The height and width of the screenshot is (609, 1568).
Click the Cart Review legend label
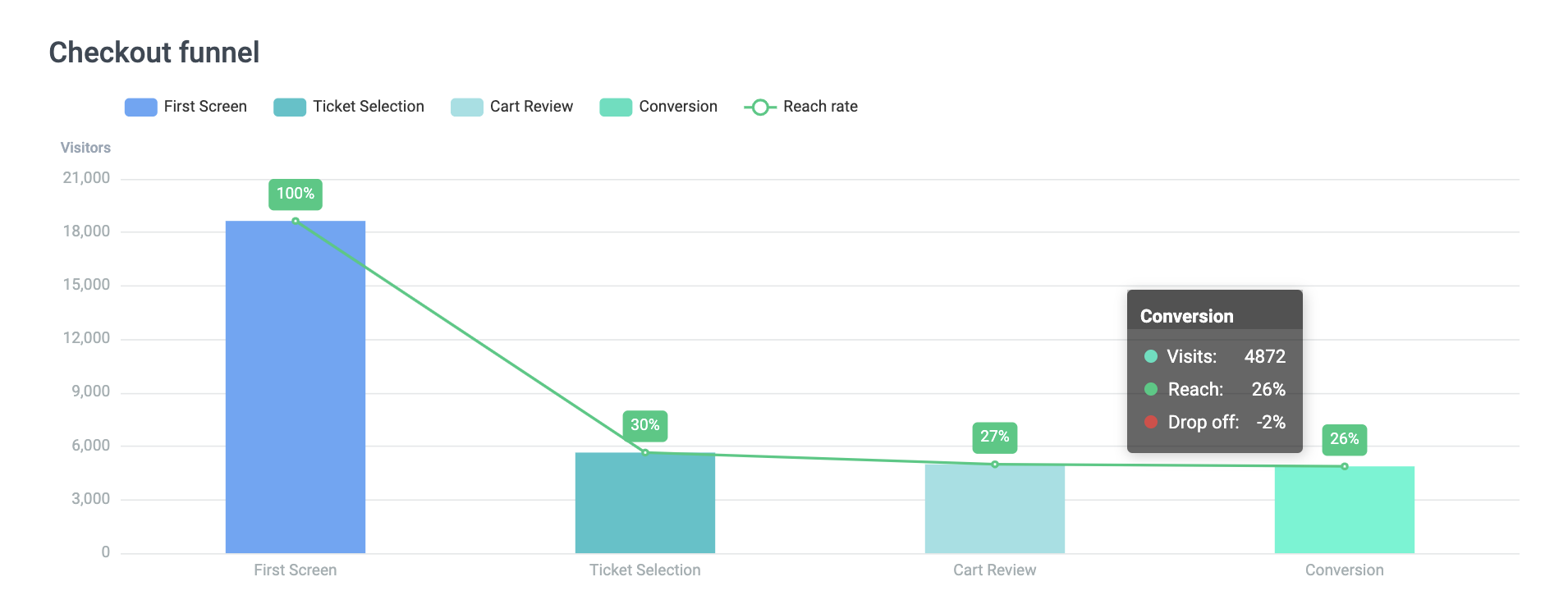(531, 107)
